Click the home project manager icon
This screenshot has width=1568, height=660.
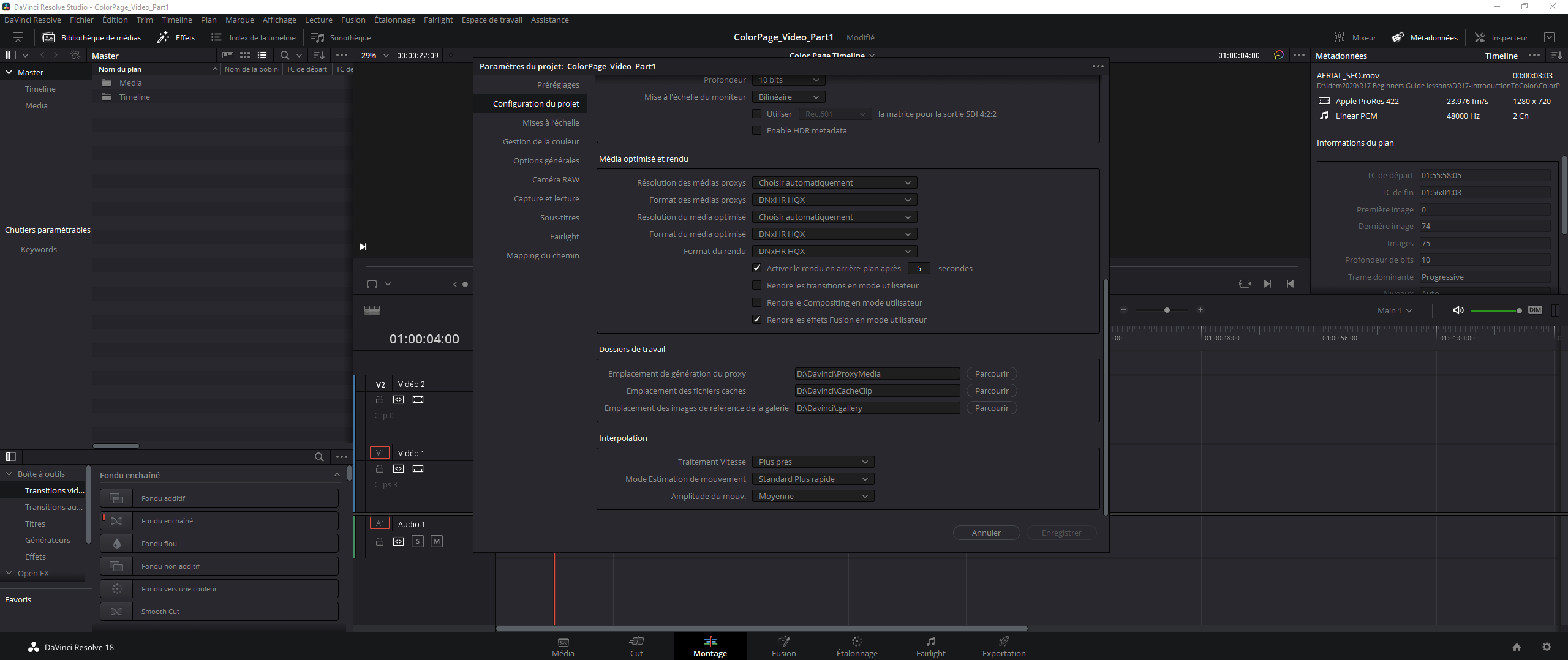coord(1517,647)
